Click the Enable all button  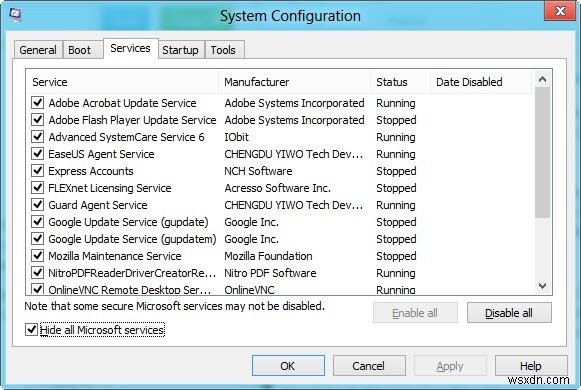click(x=415, y=313)
